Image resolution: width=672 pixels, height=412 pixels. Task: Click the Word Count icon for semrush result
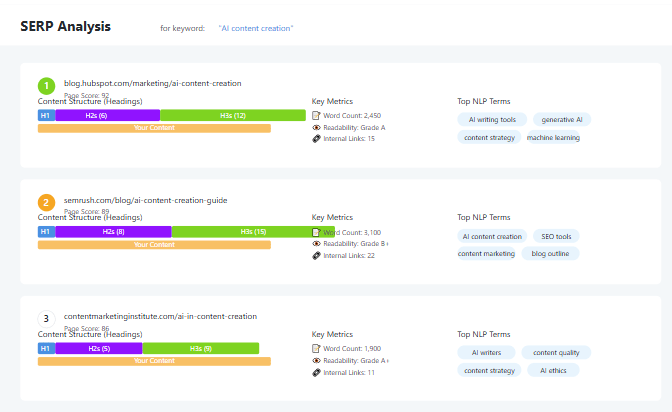(x=316, y=232)
